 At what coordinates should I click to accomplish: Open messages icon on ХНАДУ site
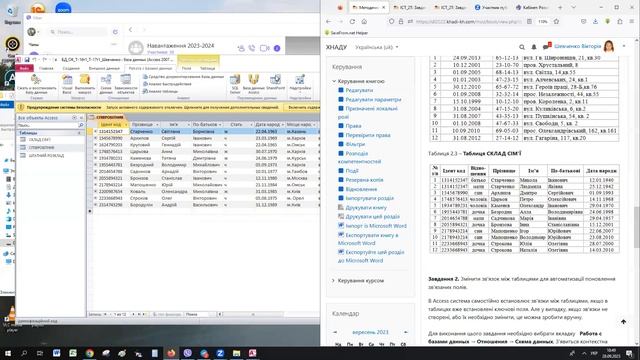(547, 47)
